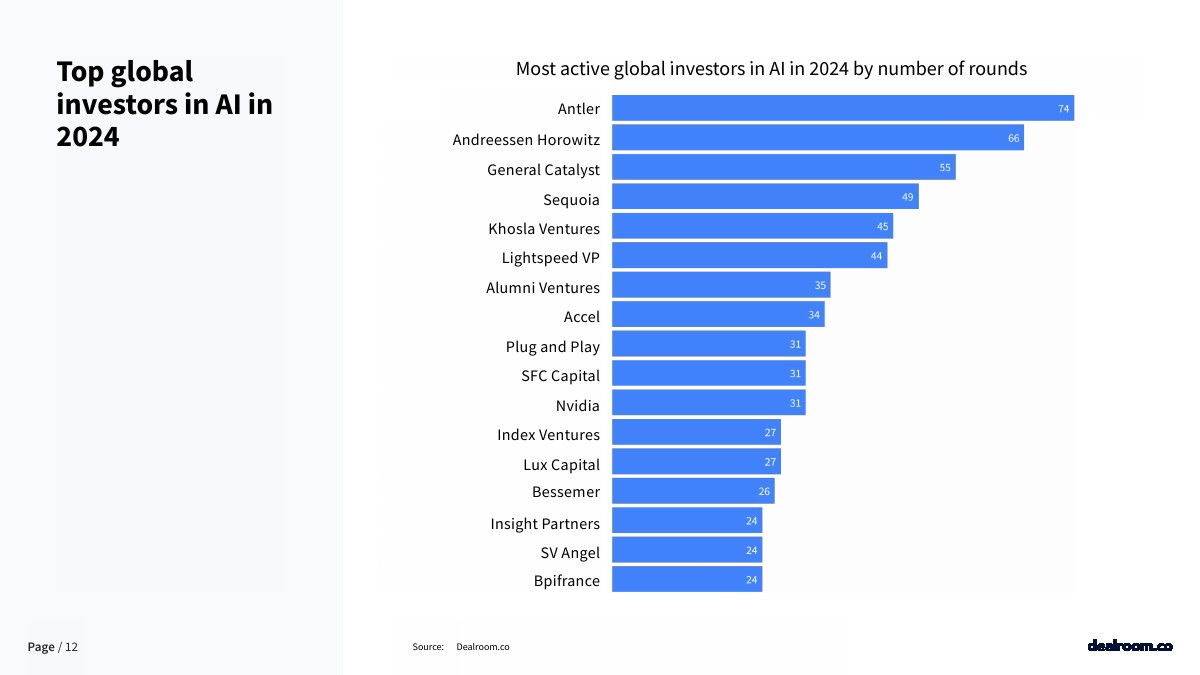This screenshot has width=1200, height=675.
Task: Click the dealroom.co logo
Action: [x=1129, y=647]
